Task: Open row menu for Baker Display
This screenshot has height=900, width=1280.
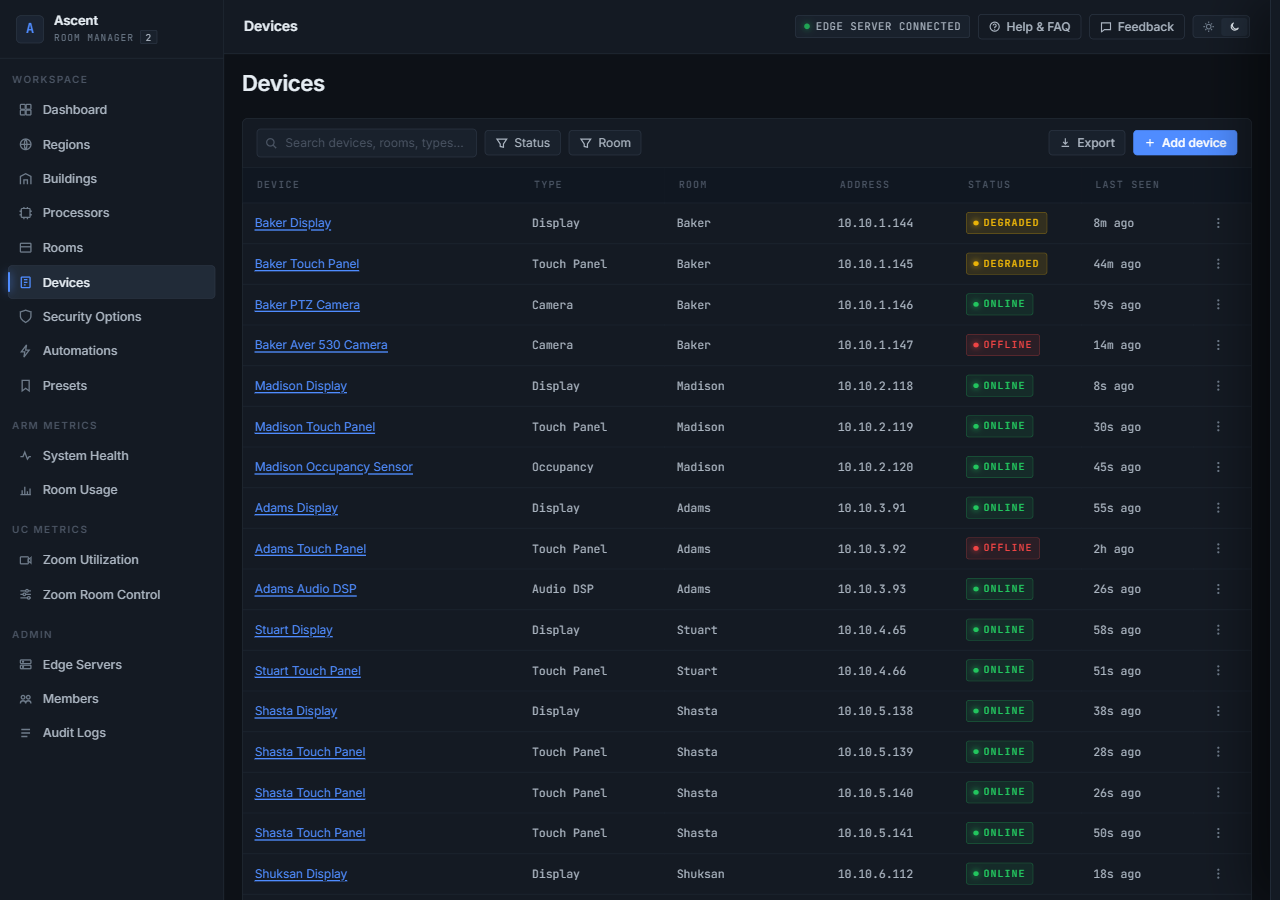Action: click(x=1218, y=223)
